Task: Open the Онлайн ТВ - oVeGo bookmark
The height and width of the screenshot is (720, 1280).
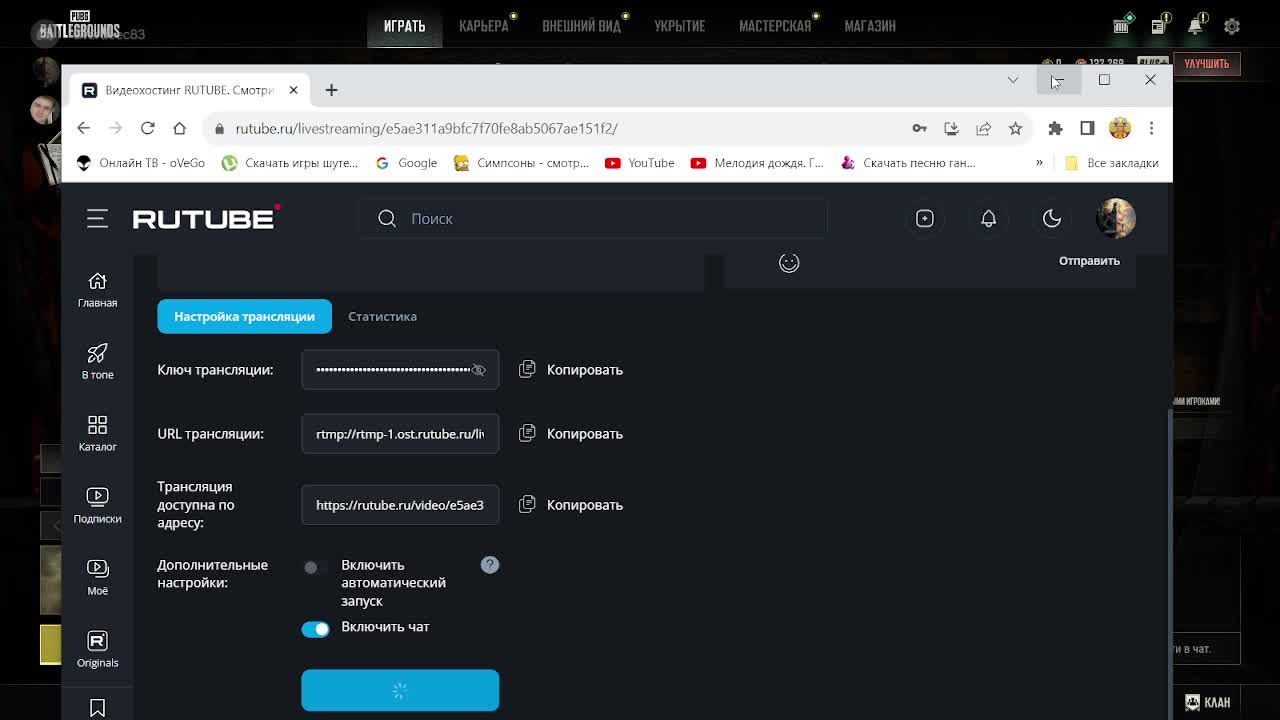Action: tap(140, 163)
